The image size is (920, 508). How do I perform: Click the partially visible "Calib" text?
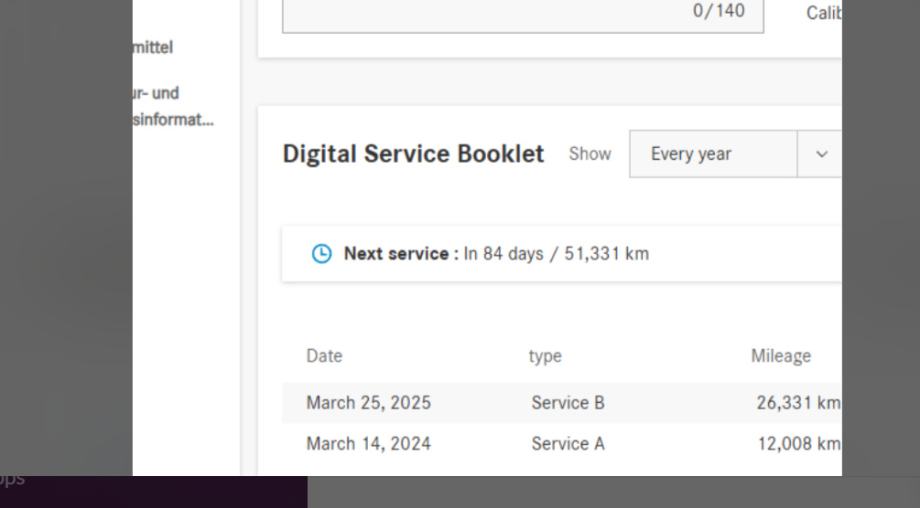pyautogui.click(x=823, y=13)
